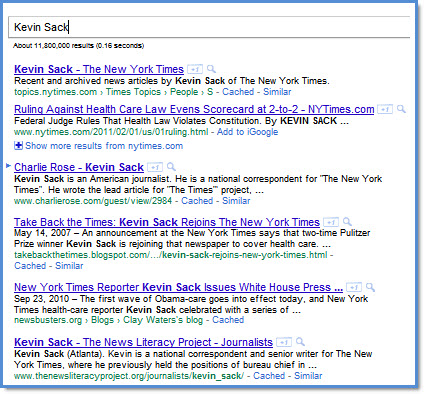
Task: Open Kevin Sack - The News Literacy Project link
Action: point(144,342)
